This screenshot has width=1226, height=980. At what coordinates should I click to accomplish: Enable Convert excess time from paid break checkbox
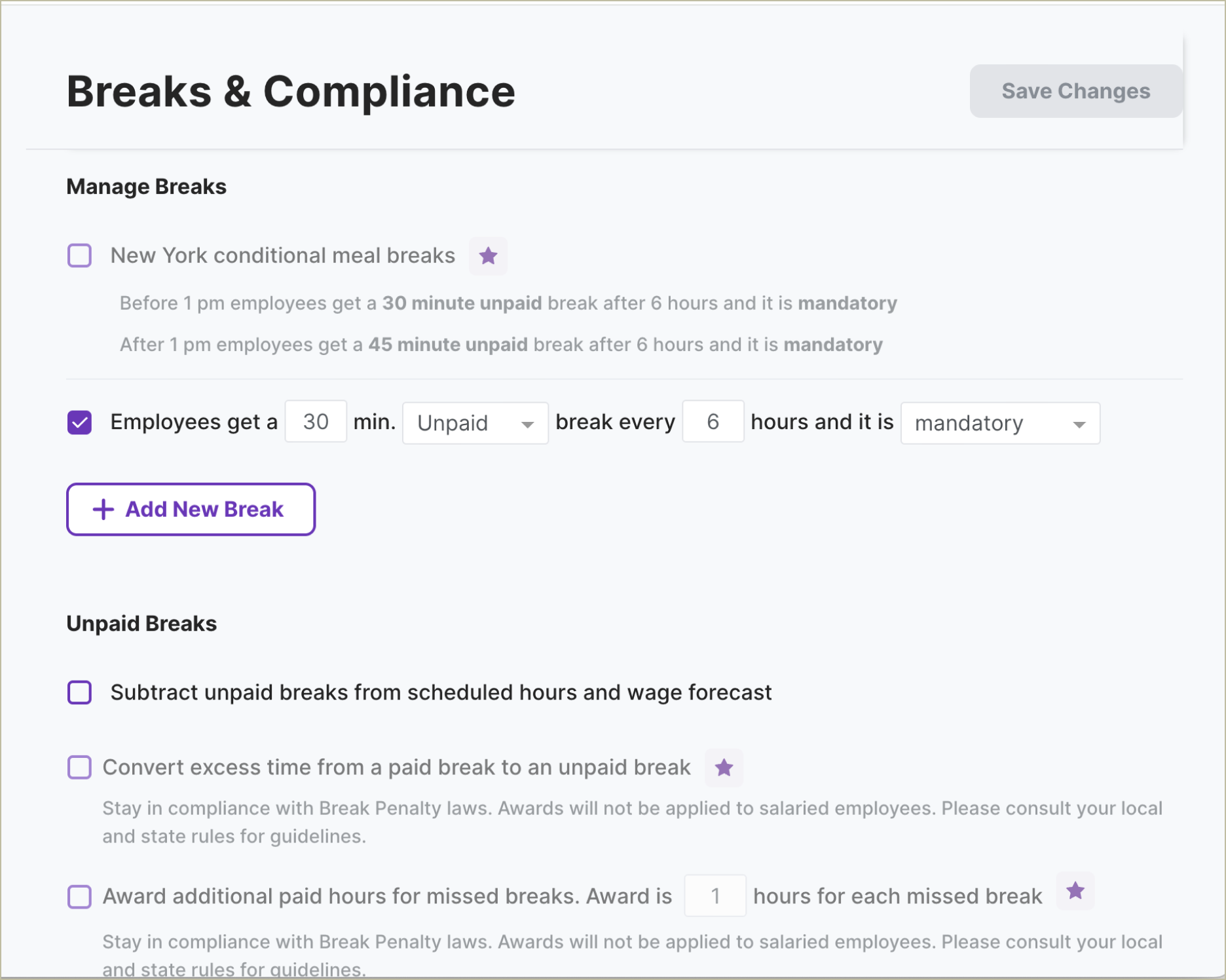(x=80, y=767)
